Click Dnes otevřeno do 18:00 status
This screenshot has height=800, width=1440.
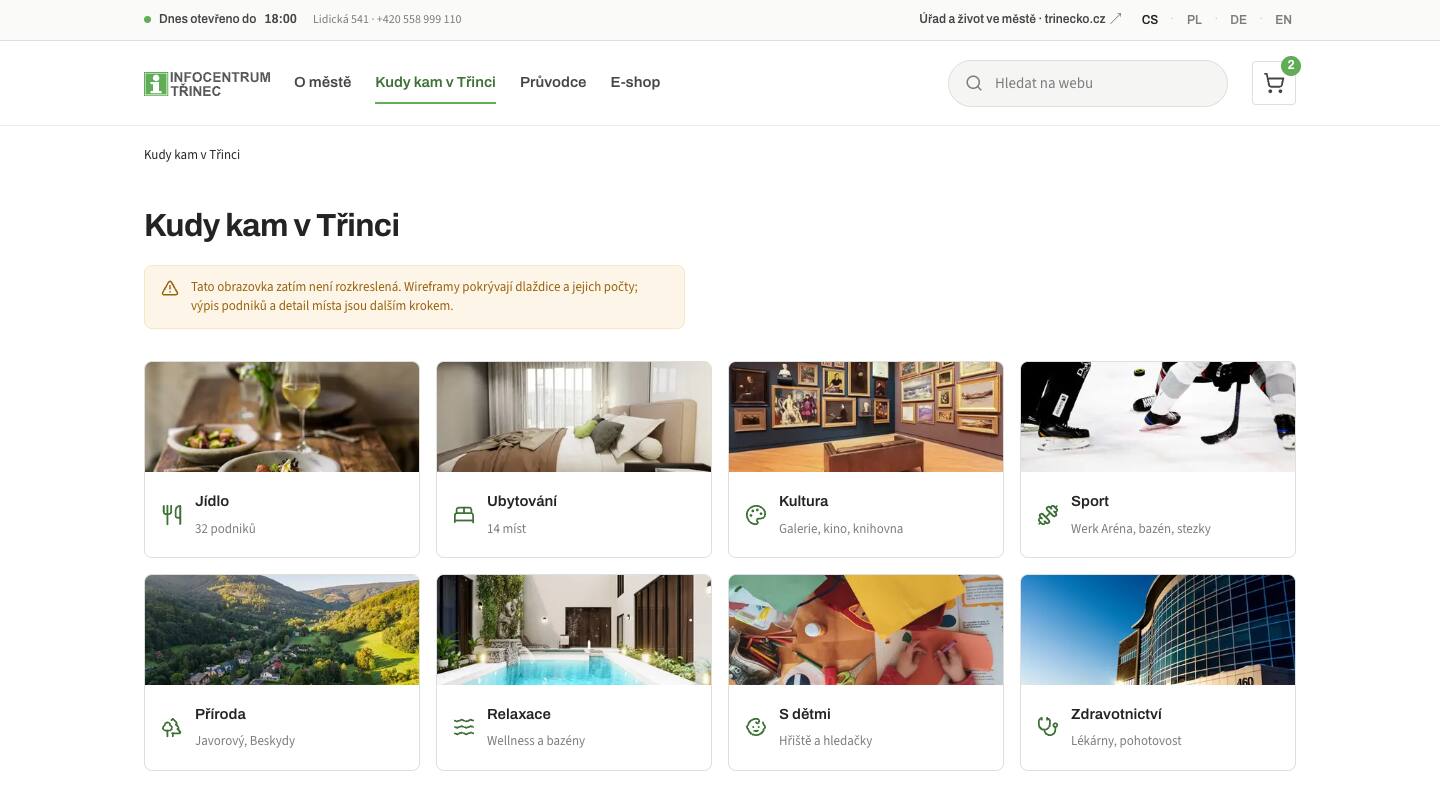(221, 19)
